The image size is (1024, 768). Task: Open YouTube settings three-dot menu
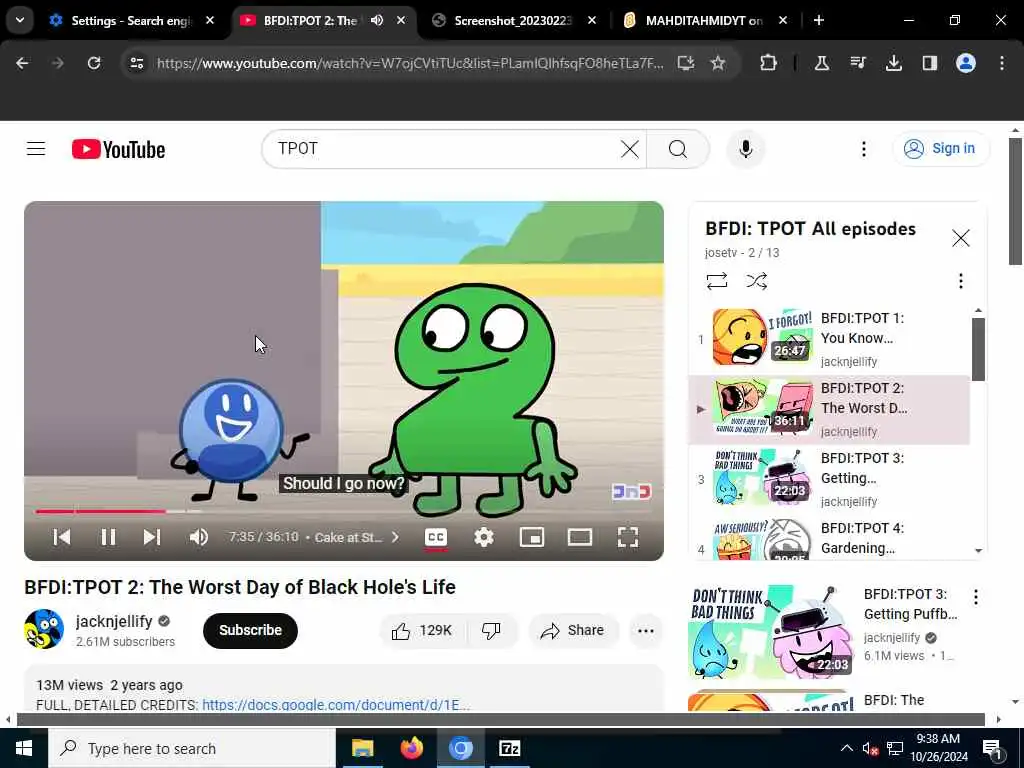pos(863,149)
